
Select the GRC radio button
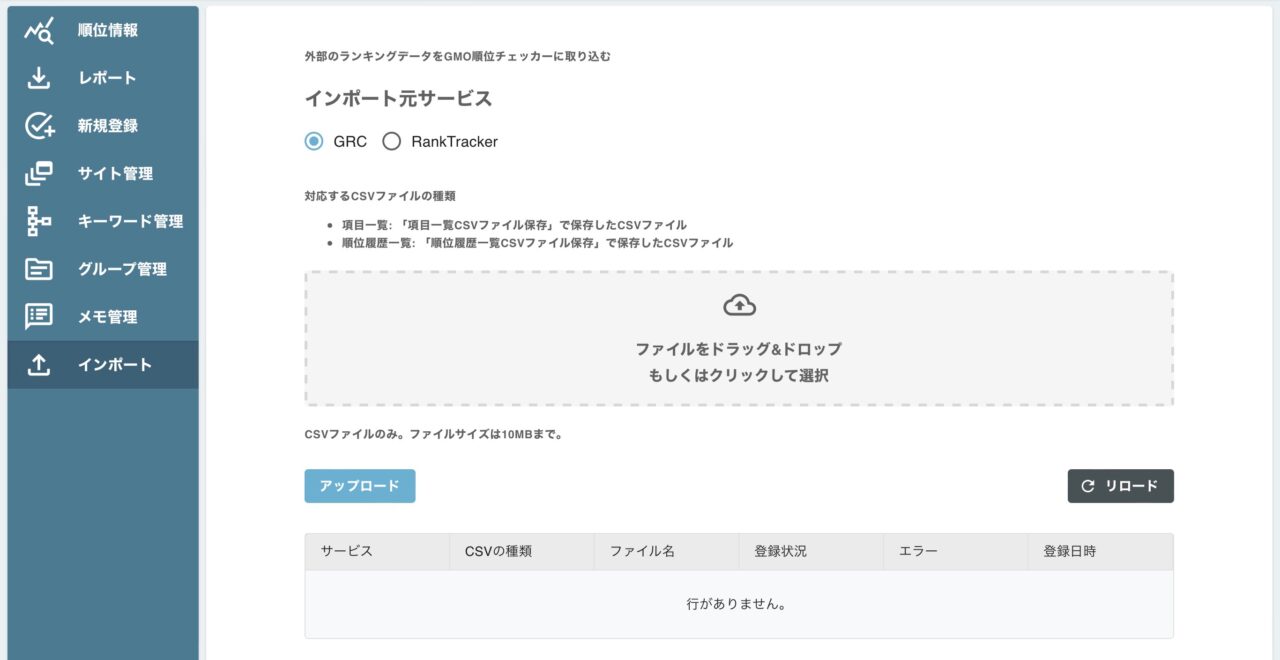[x=315, y=142]
